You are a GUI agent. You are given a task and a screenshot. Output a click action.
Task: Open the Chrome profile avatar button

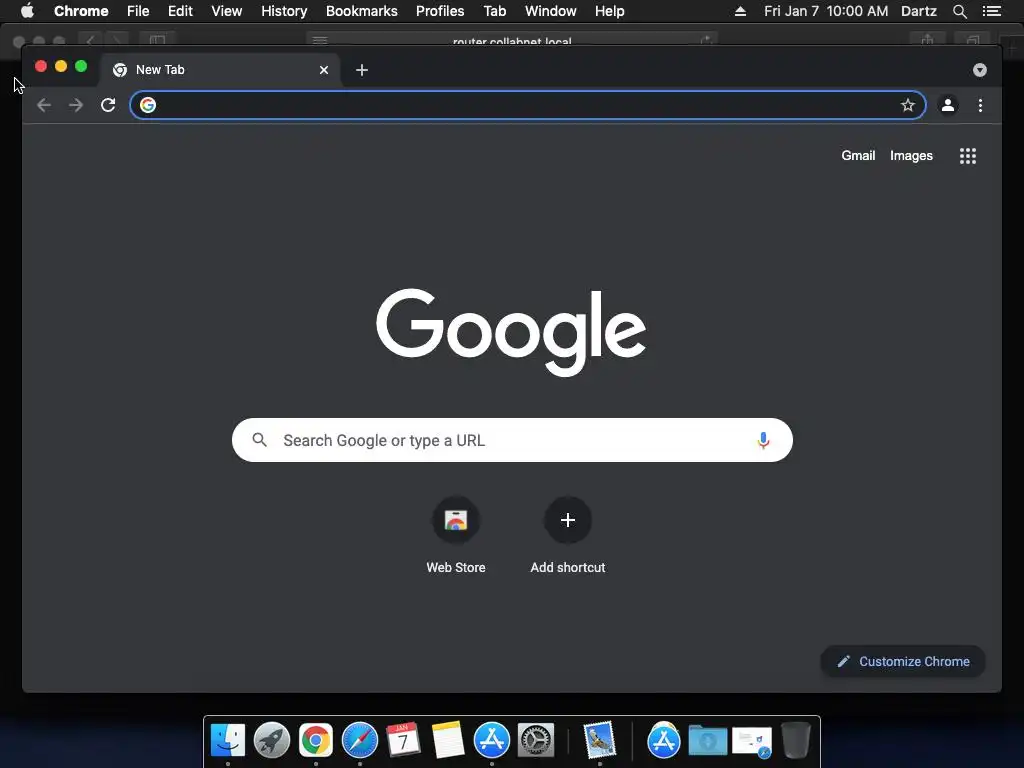[x=948, y=105]
